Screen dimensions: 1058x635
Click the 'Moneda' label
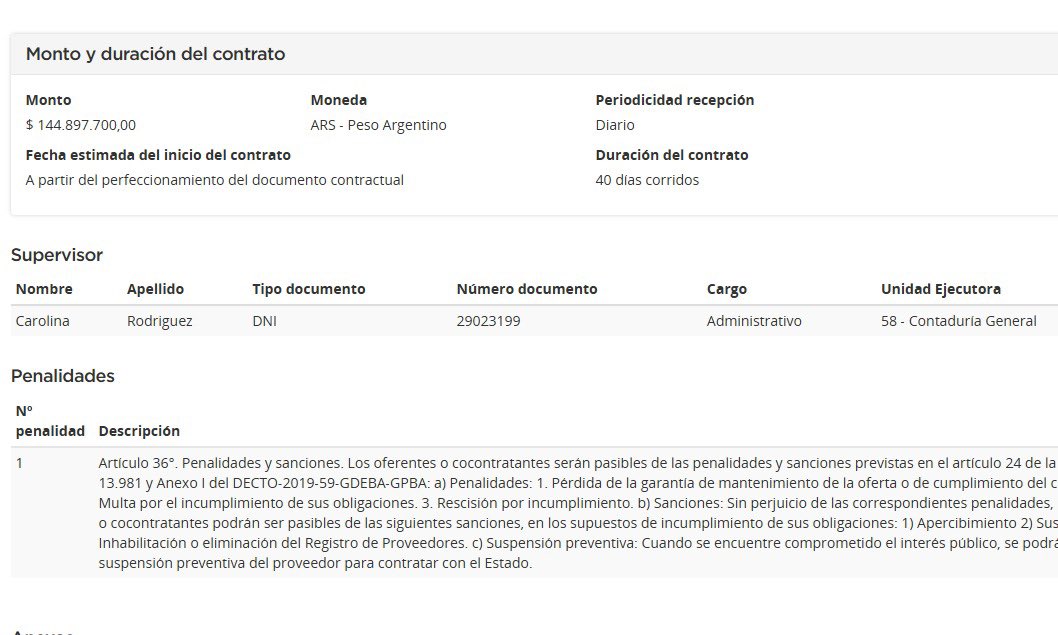(x=339, y=100)
